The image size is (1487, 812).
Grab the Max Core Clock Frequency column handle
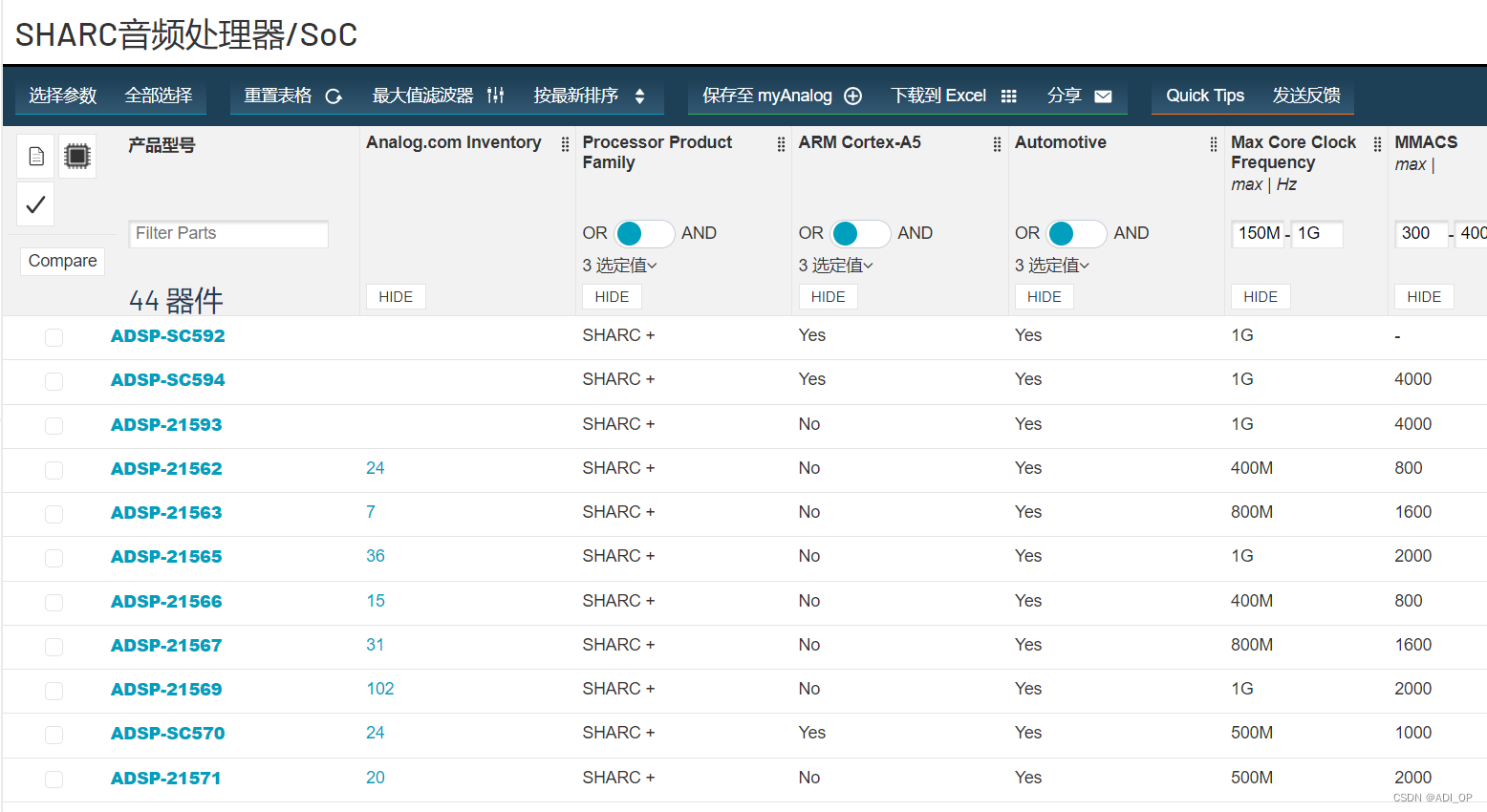pos(1377,144)
